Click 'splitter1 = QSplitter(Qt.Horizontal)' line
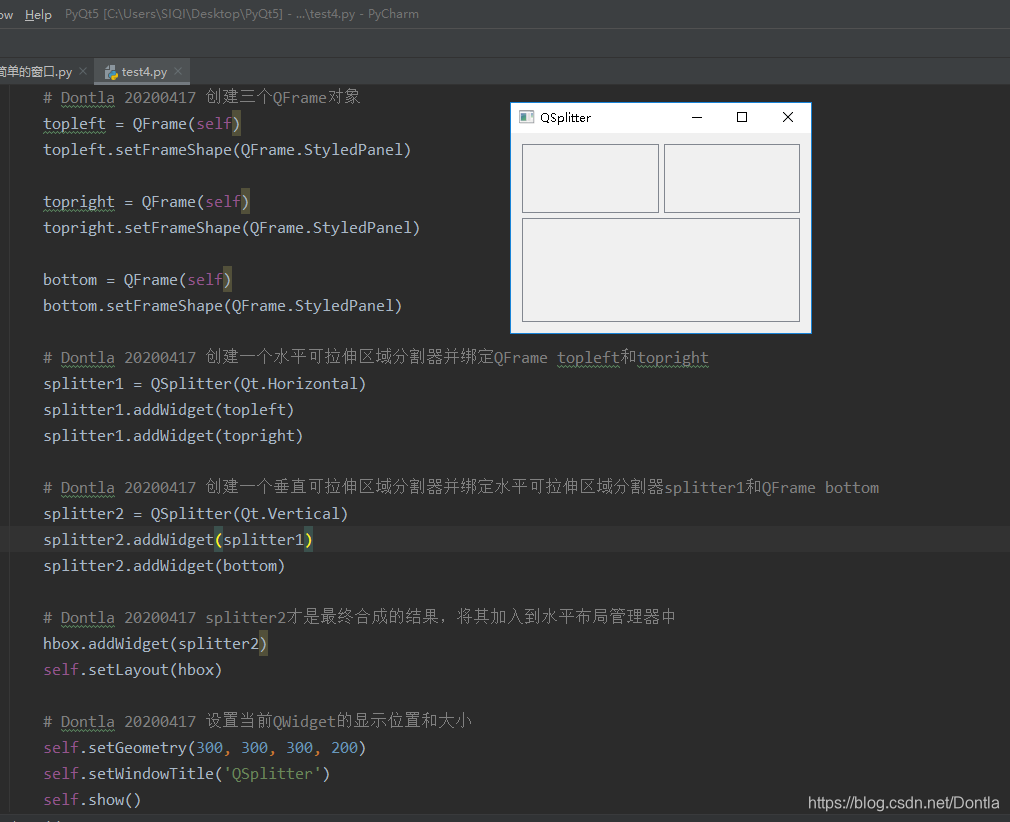This screenshot has width=1010, height=822. coord(204,384)
